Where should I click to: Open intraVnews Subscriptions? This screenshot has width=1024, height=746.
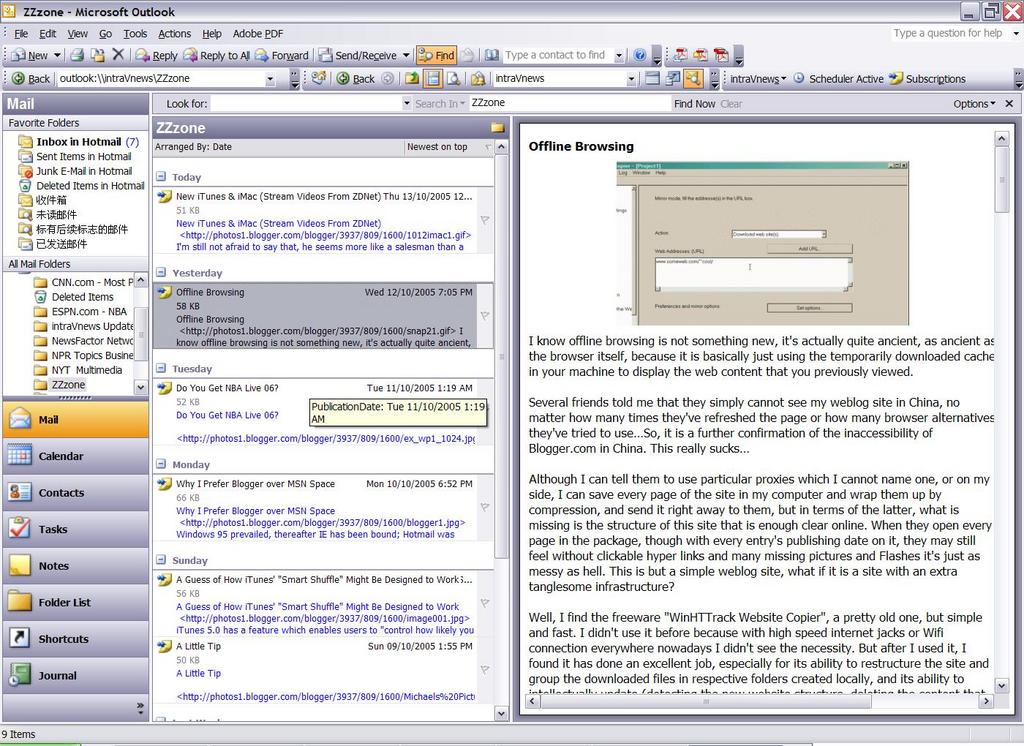[927, 78]
